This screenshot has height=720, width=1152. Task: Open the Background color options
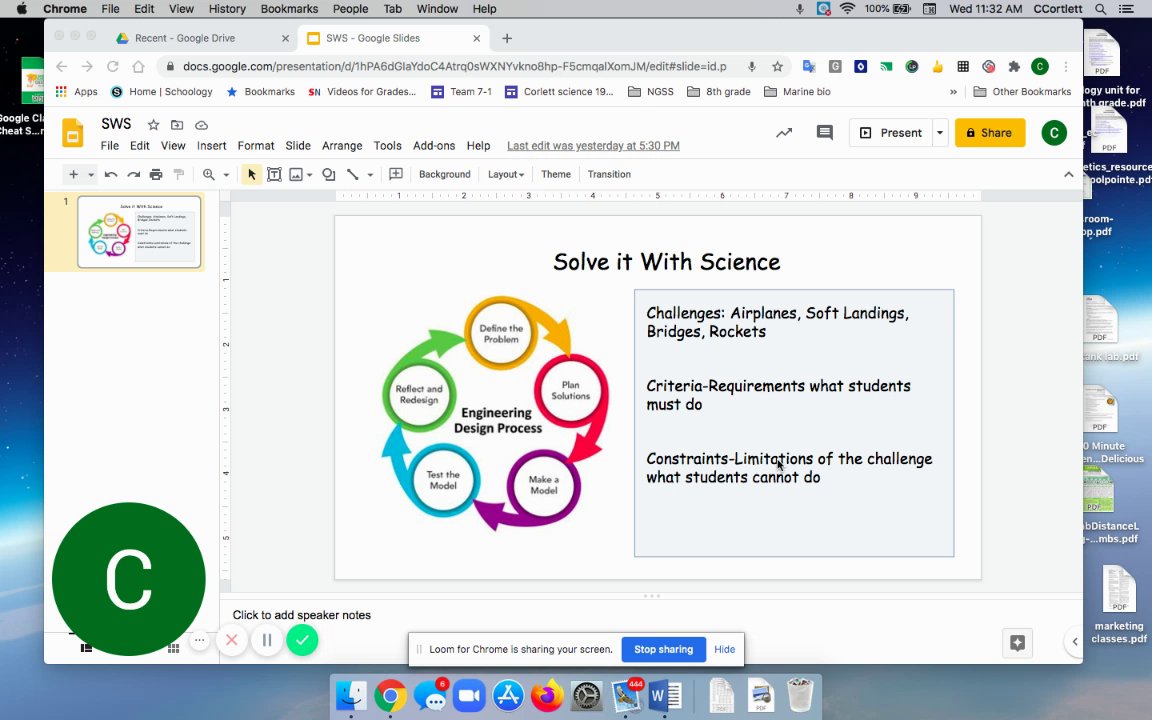click(444, 174)
